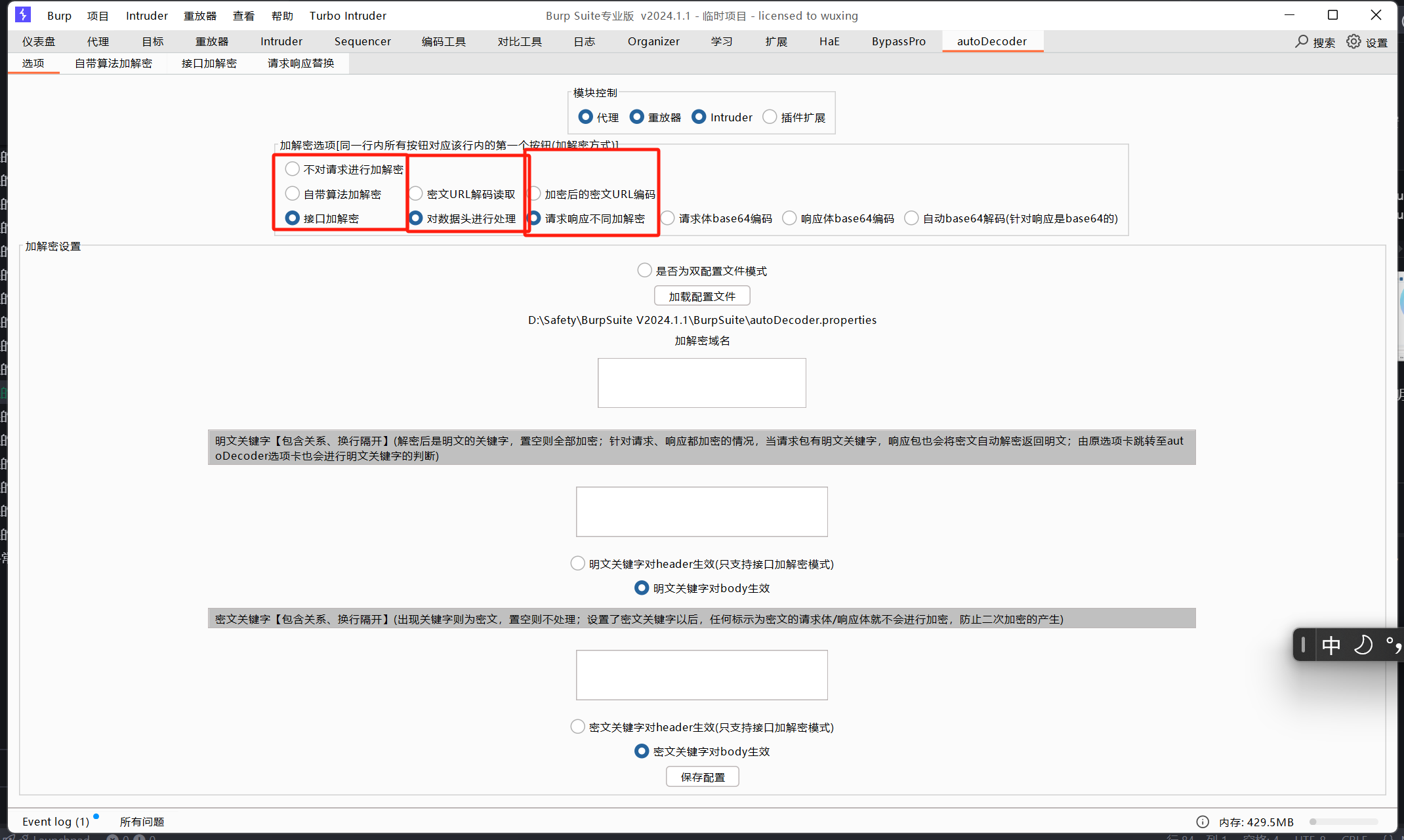The width and height of the screenshot is (1404, 840).
Task: Click the memory info circle icon
Action: 1203,822
